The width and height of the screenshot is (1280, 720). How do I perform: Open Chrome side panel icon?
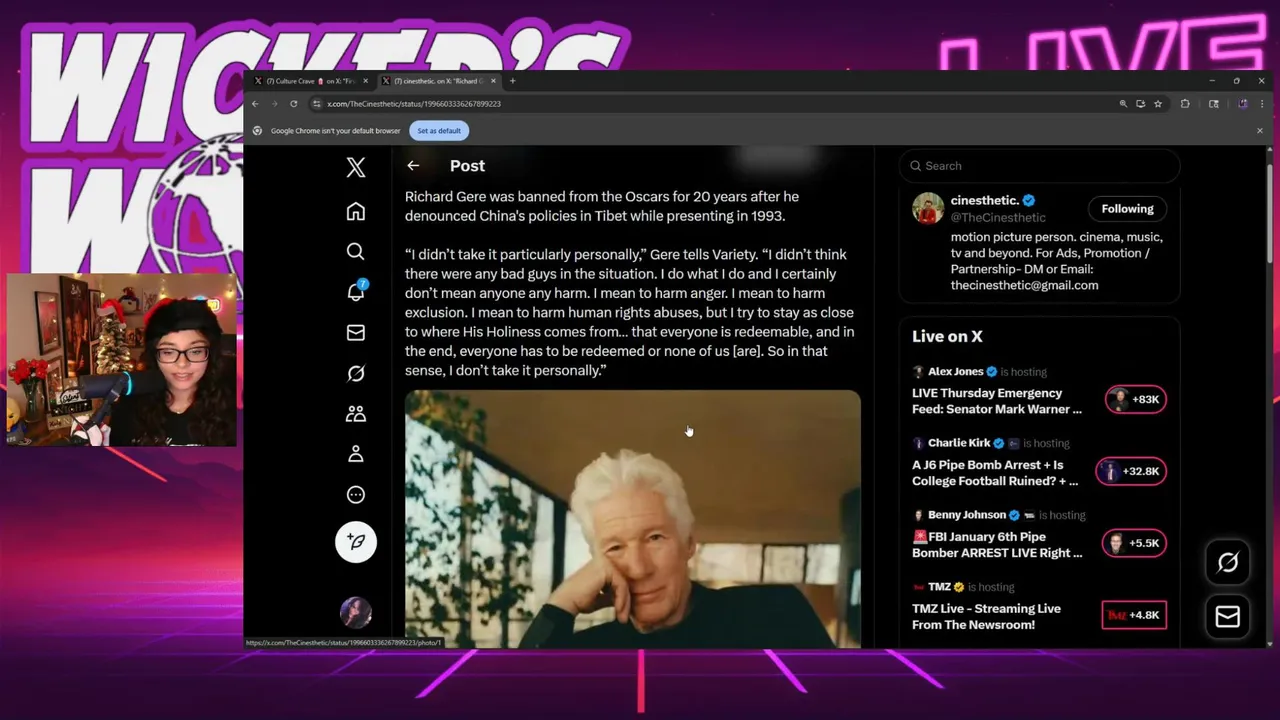click(1214, 104)
